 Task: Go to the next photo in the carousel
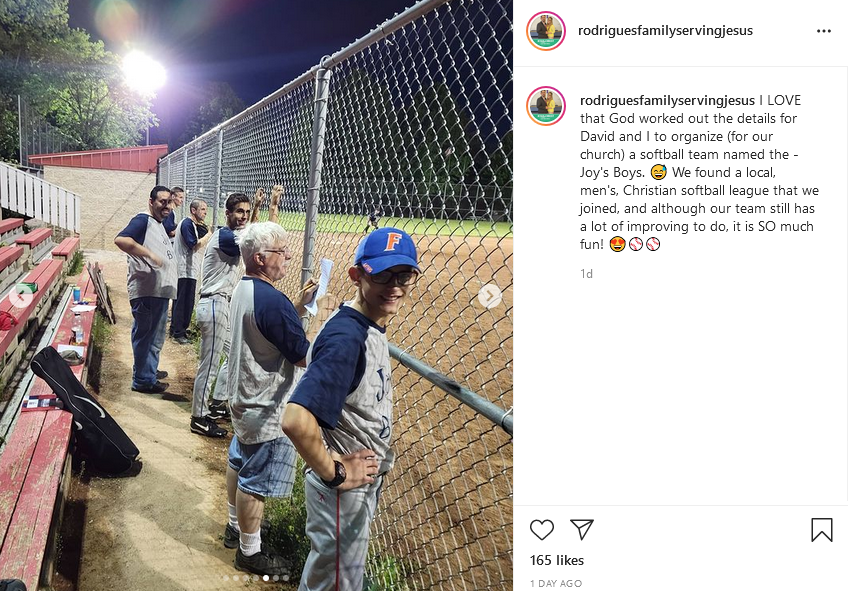(489, 296)
